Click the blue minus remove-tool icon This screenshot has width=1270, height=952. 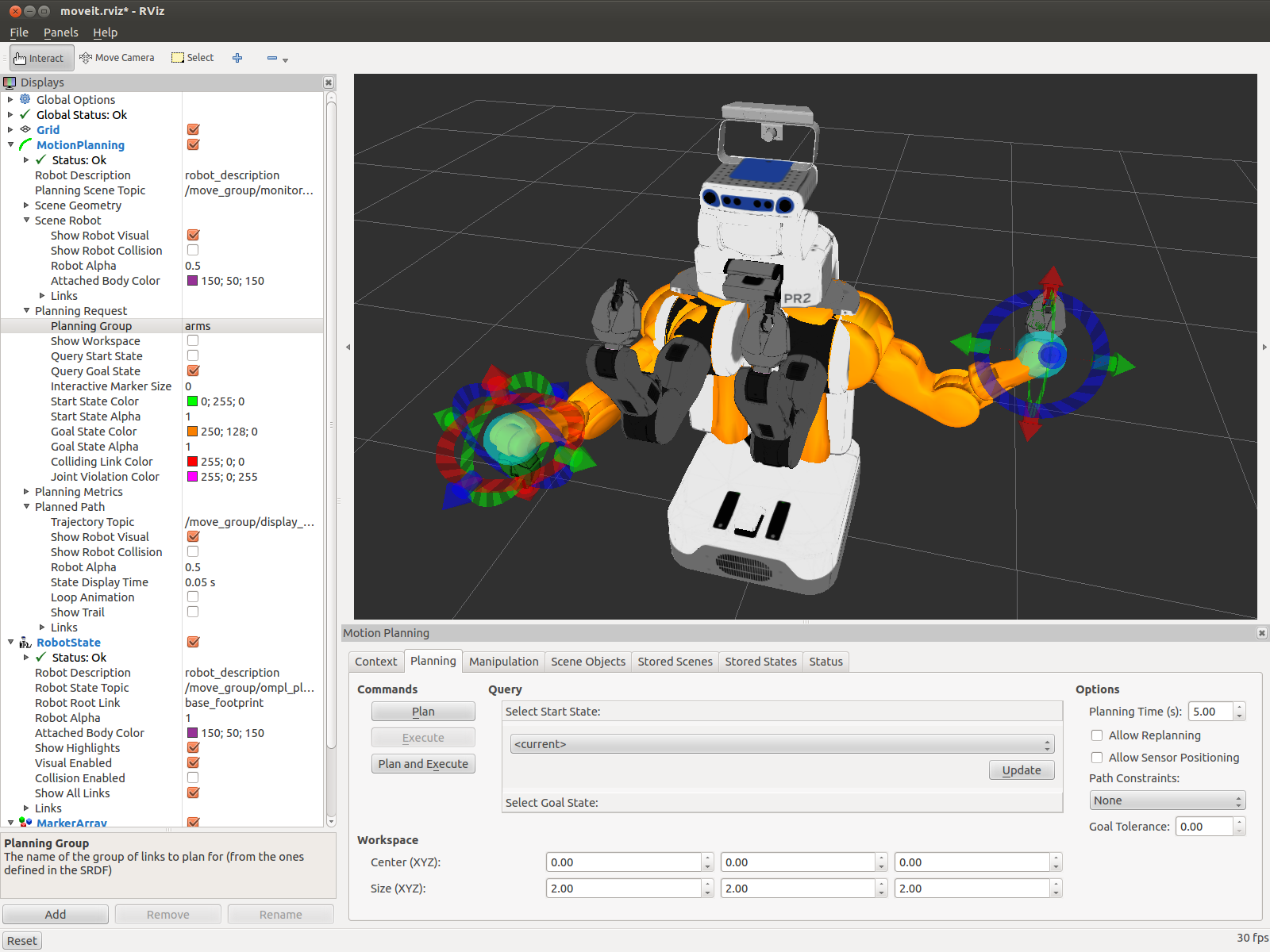click(x=272, y=58)
